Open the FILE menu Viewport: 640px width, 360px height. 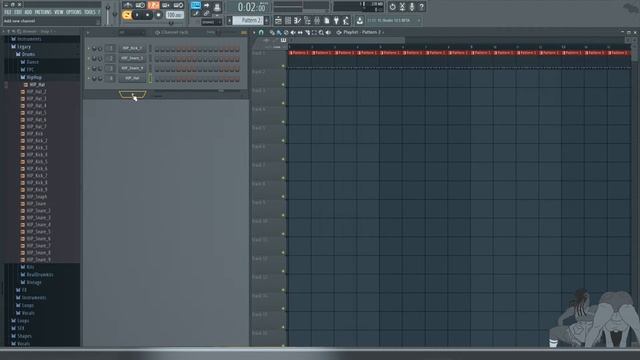pyautogui.click(x=7, y=12)
